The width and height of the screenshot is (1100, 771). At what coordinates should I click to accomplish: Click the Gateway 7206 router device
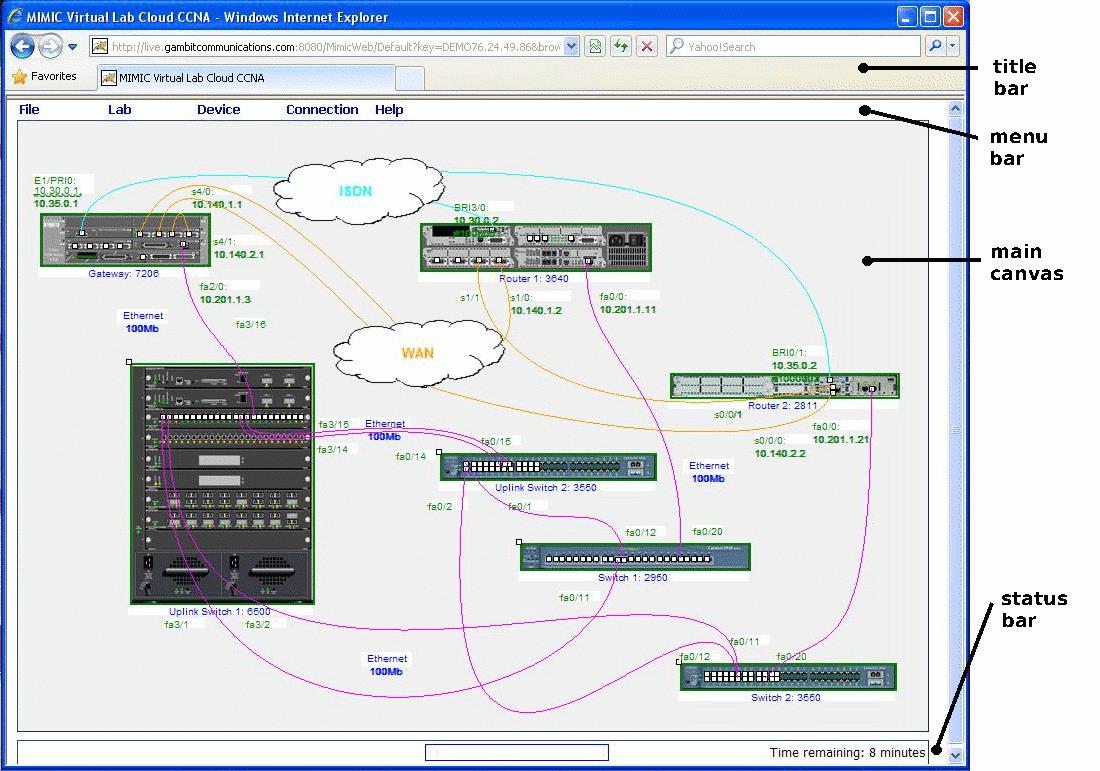pyautogui.click(x=125, y=241)
